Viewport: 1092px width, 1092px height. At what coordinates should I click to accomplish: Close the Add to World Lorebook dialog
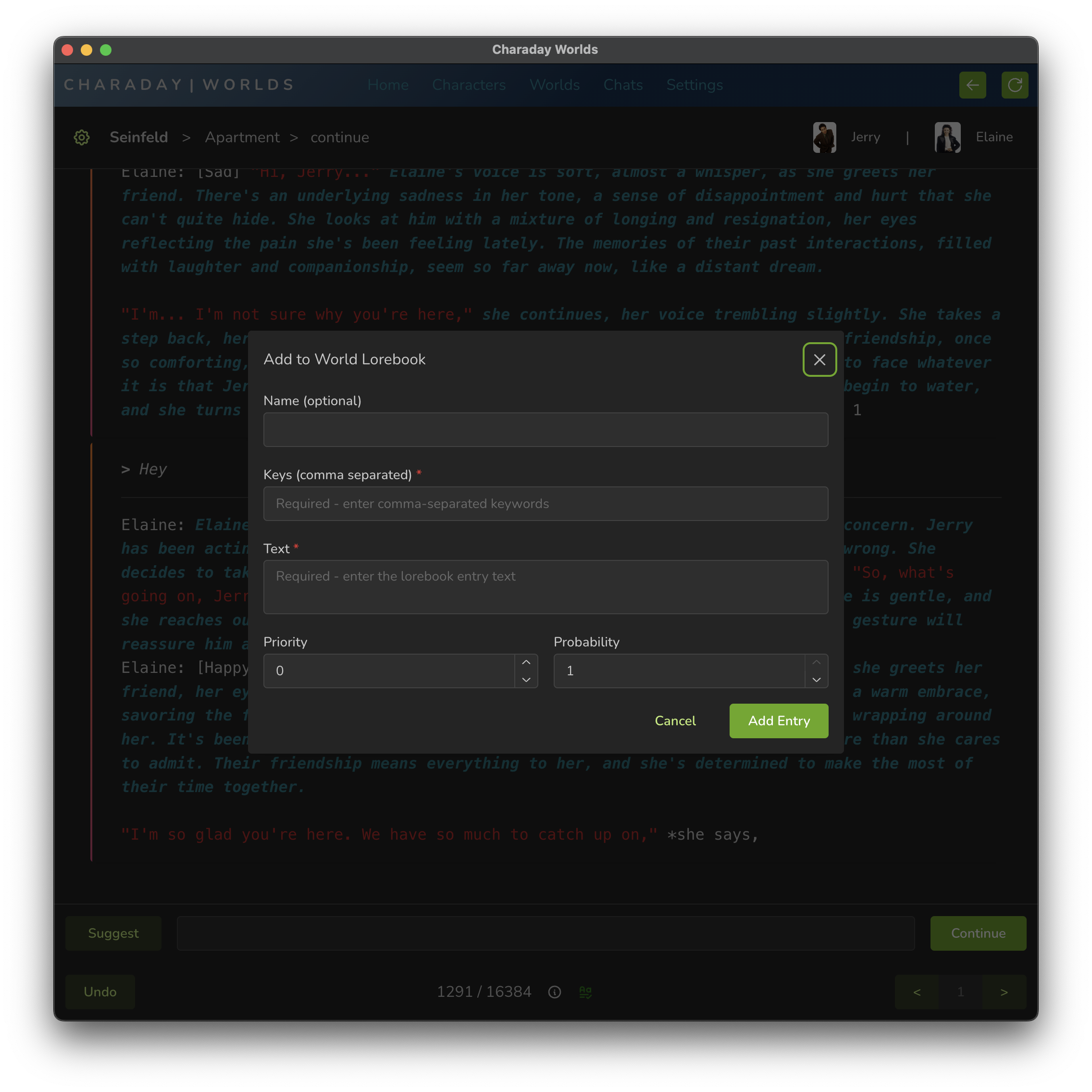(x=819, y=360)
